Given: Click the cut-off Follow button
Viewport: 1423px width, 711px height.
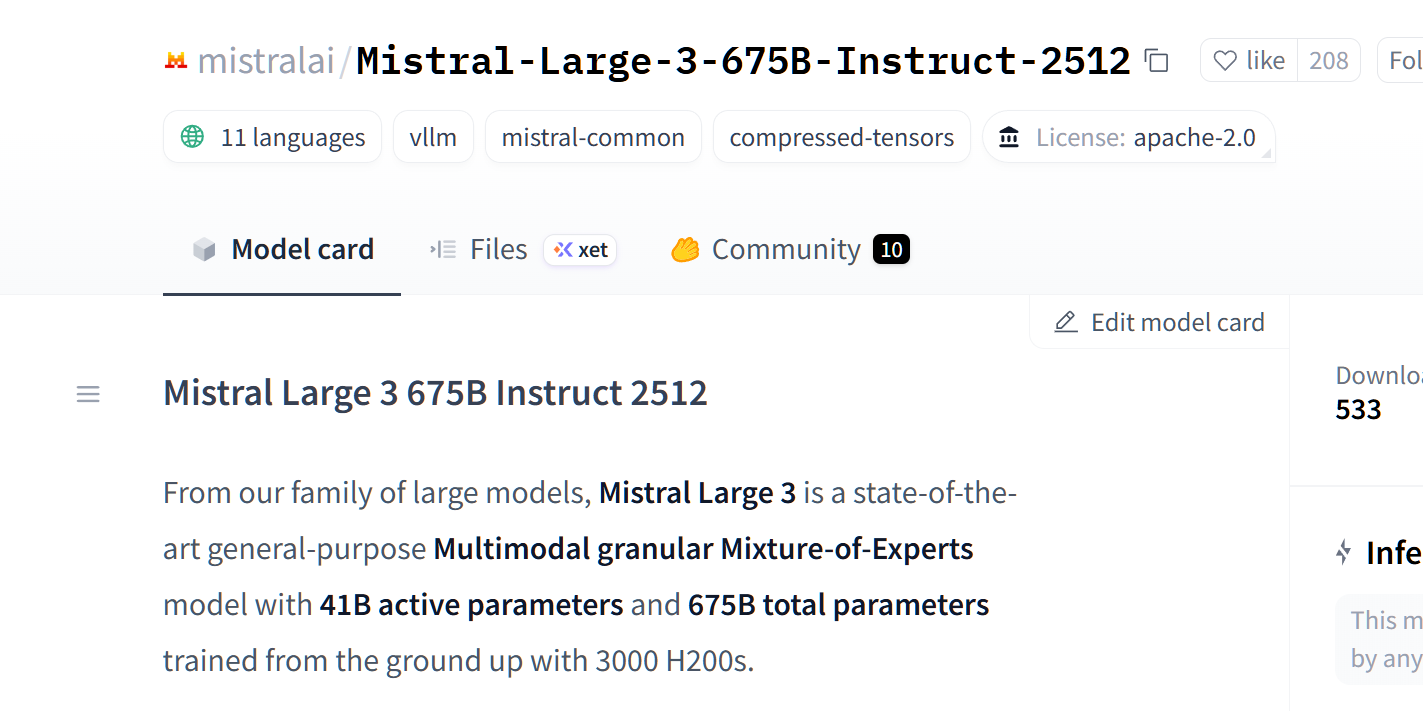Looking at the screenshot, I should 1401,61.
